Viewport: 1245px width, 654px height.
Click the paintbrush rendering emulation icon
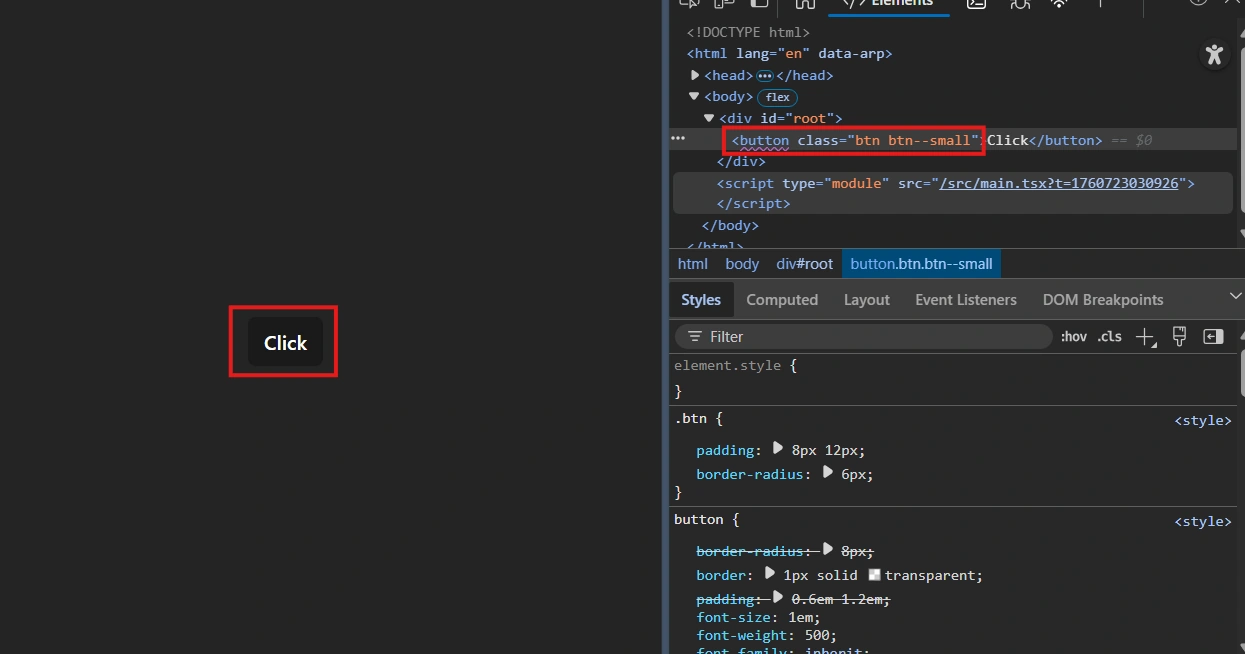[1179, 337]
